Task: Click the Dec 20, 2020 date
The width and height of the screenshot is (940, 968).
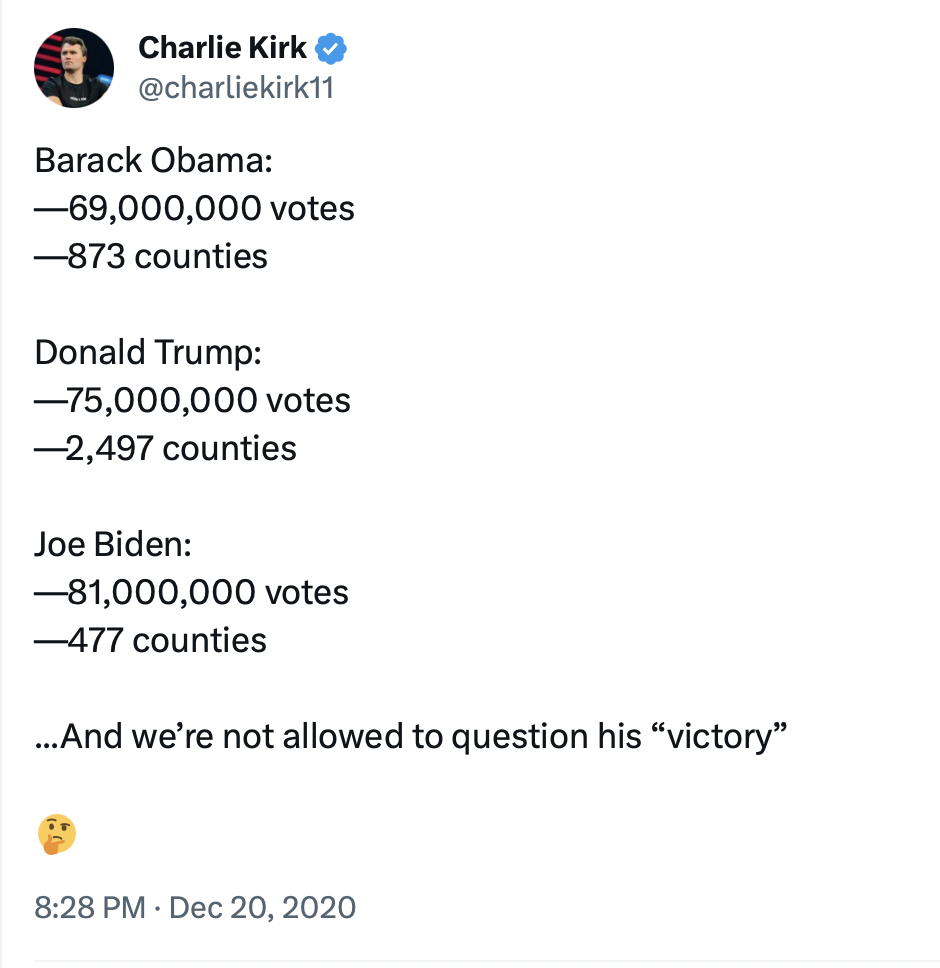Action: pos(263,907)
